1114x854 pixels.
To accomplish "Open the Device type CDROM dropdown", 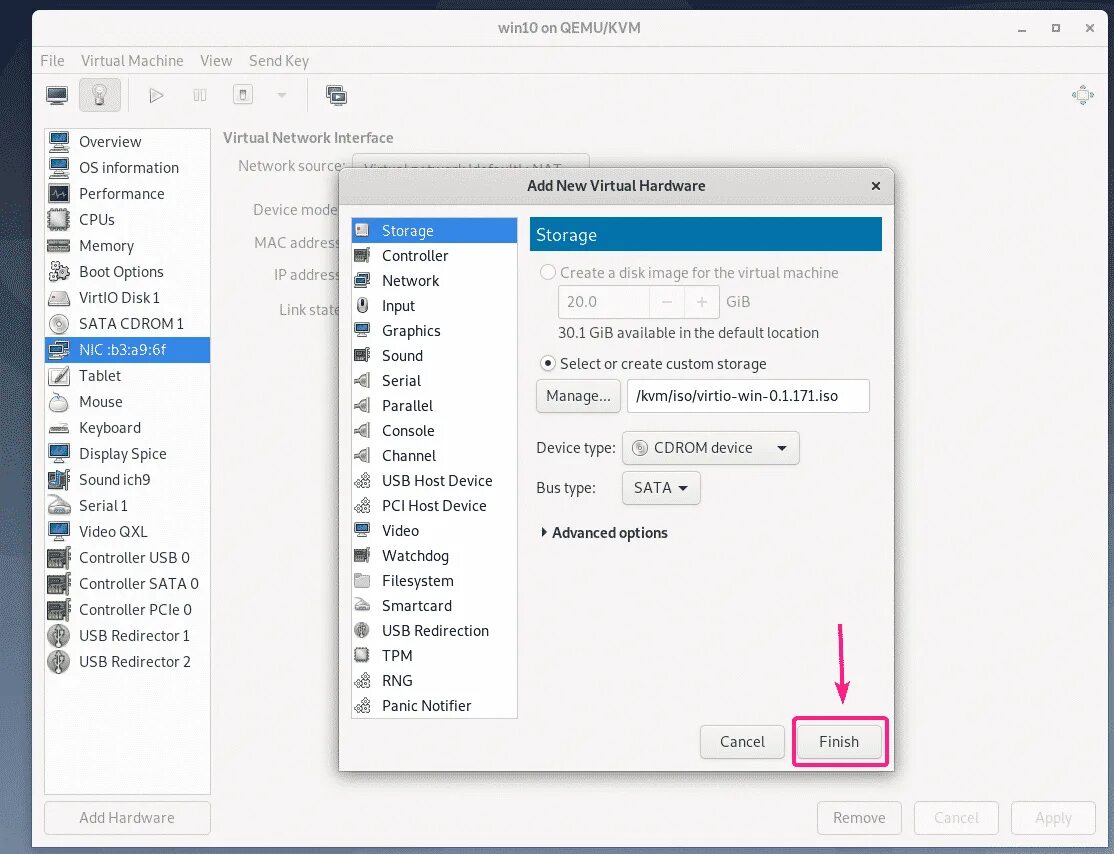I will tap(710, 448).
